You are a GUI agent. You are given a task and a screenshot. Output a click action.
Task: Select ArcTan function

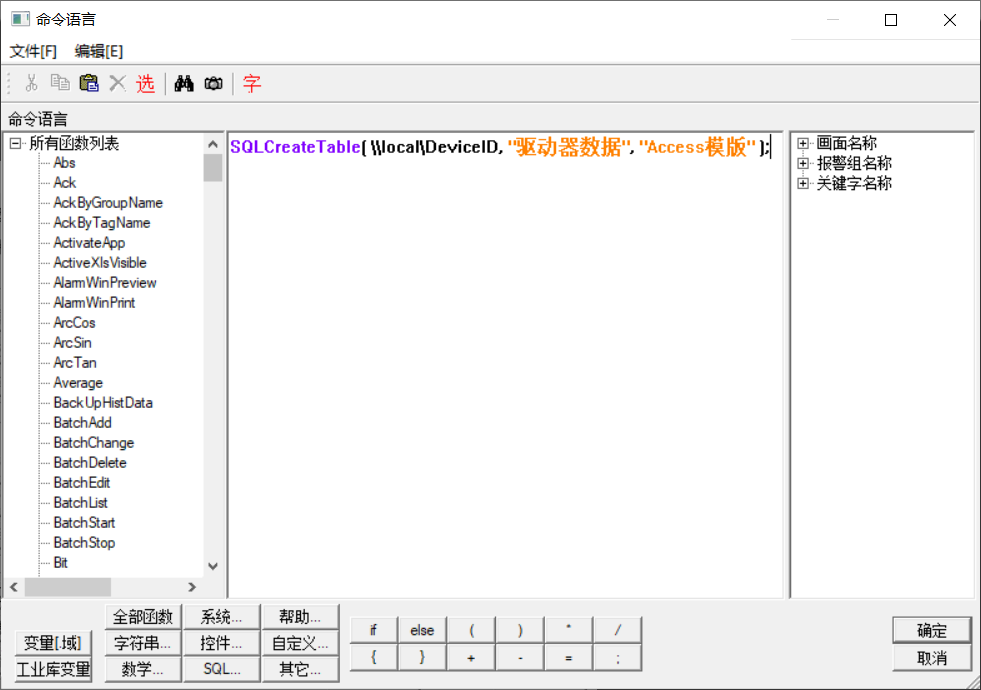click(x=75, y=363)
